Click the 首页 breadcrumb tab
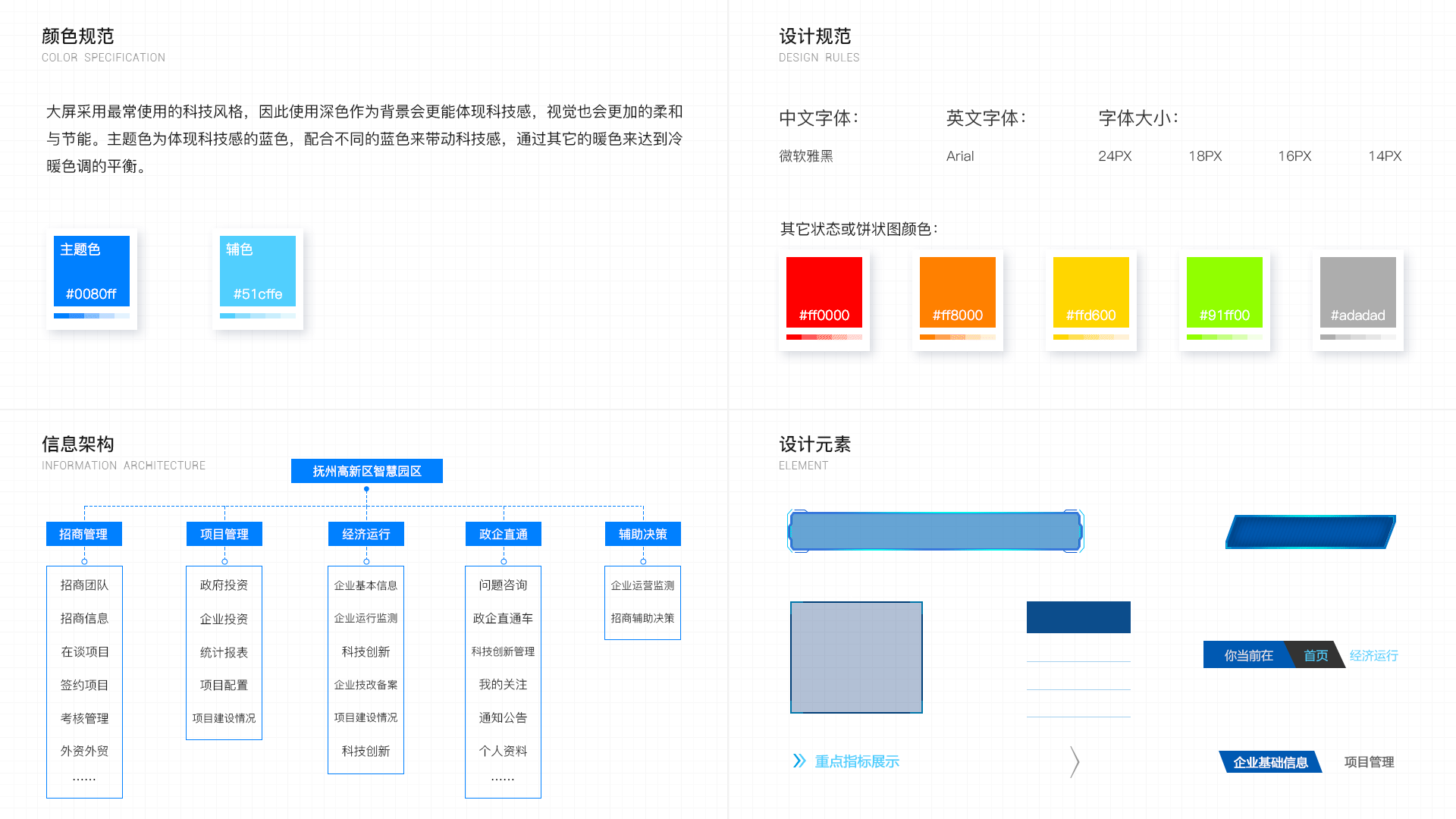Image resolution: width=1456 pixels, height=819 pixels. [1316, 655]
